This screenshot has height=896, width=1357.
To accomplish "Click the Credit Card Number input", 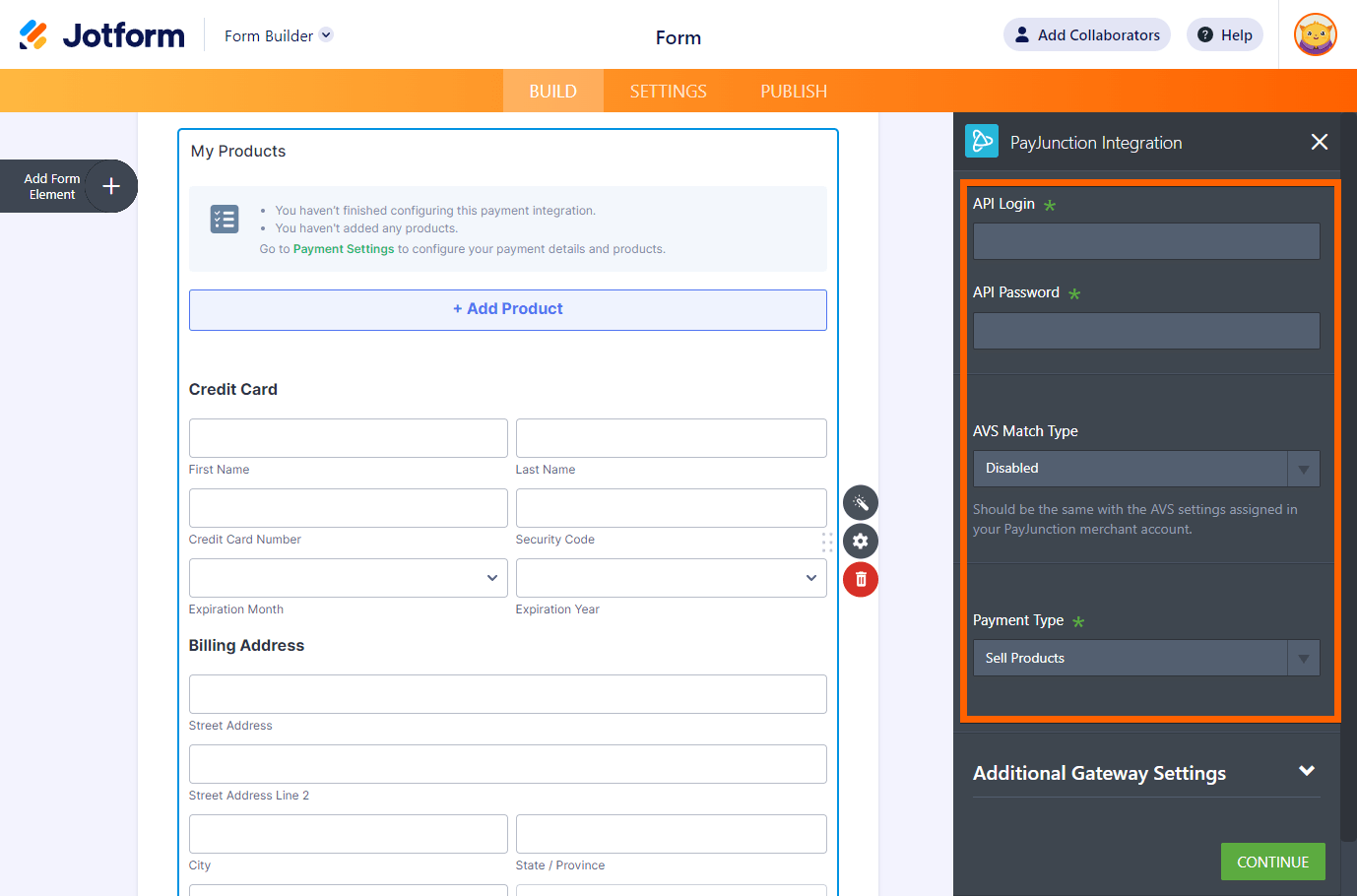I will coord(349,508).
